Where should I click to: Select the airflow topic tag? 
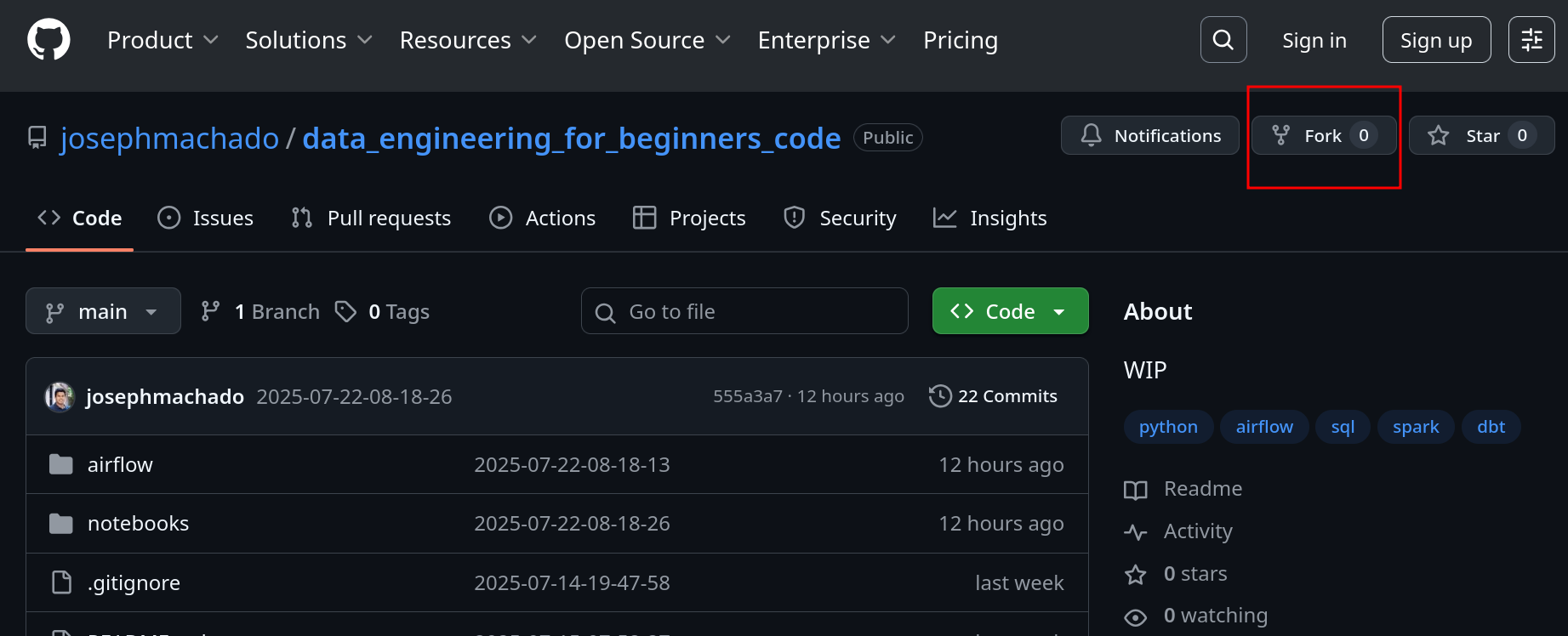point(1264,427)
